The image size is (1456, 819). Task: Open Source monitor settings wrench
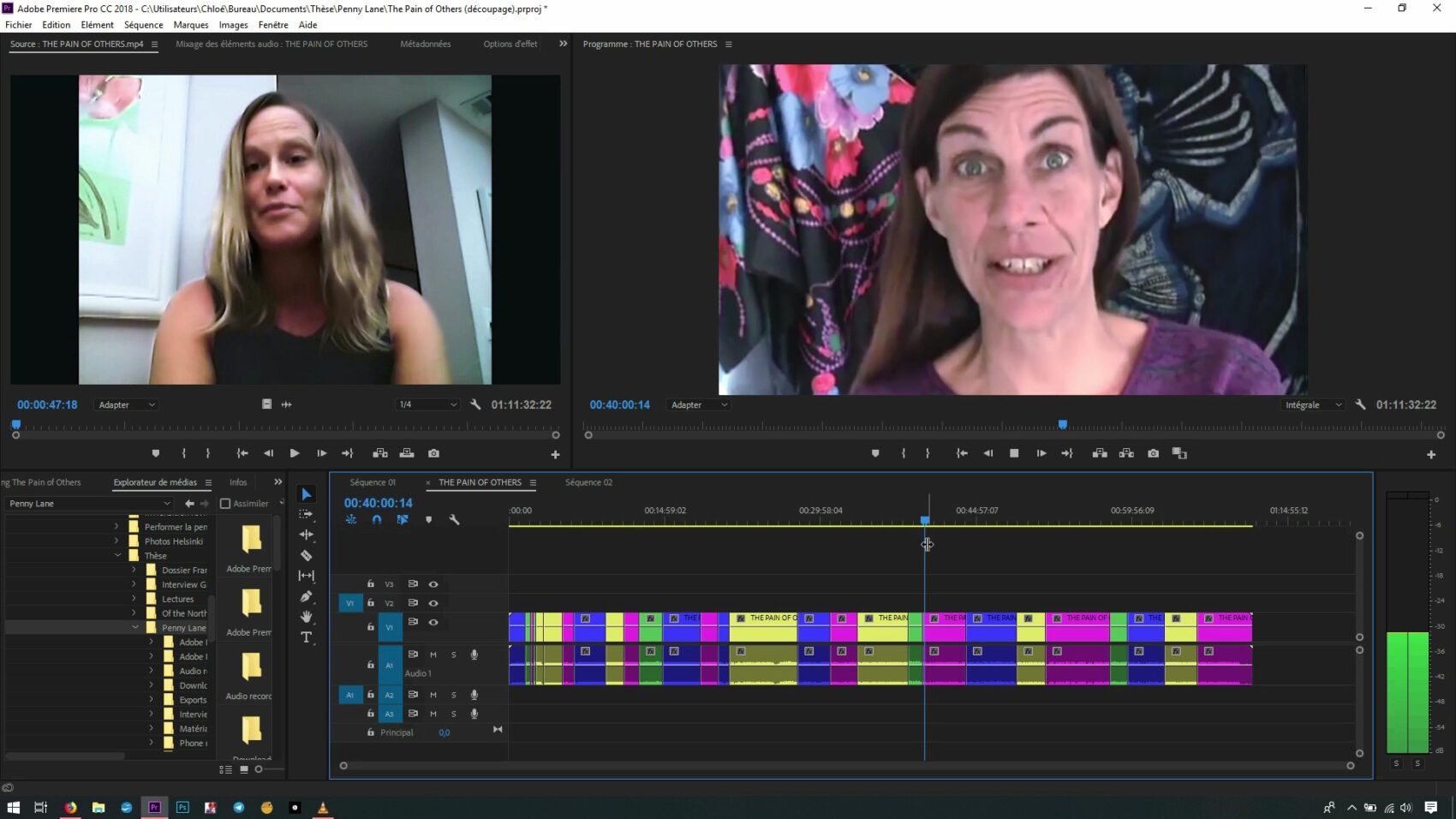(475, 404)
